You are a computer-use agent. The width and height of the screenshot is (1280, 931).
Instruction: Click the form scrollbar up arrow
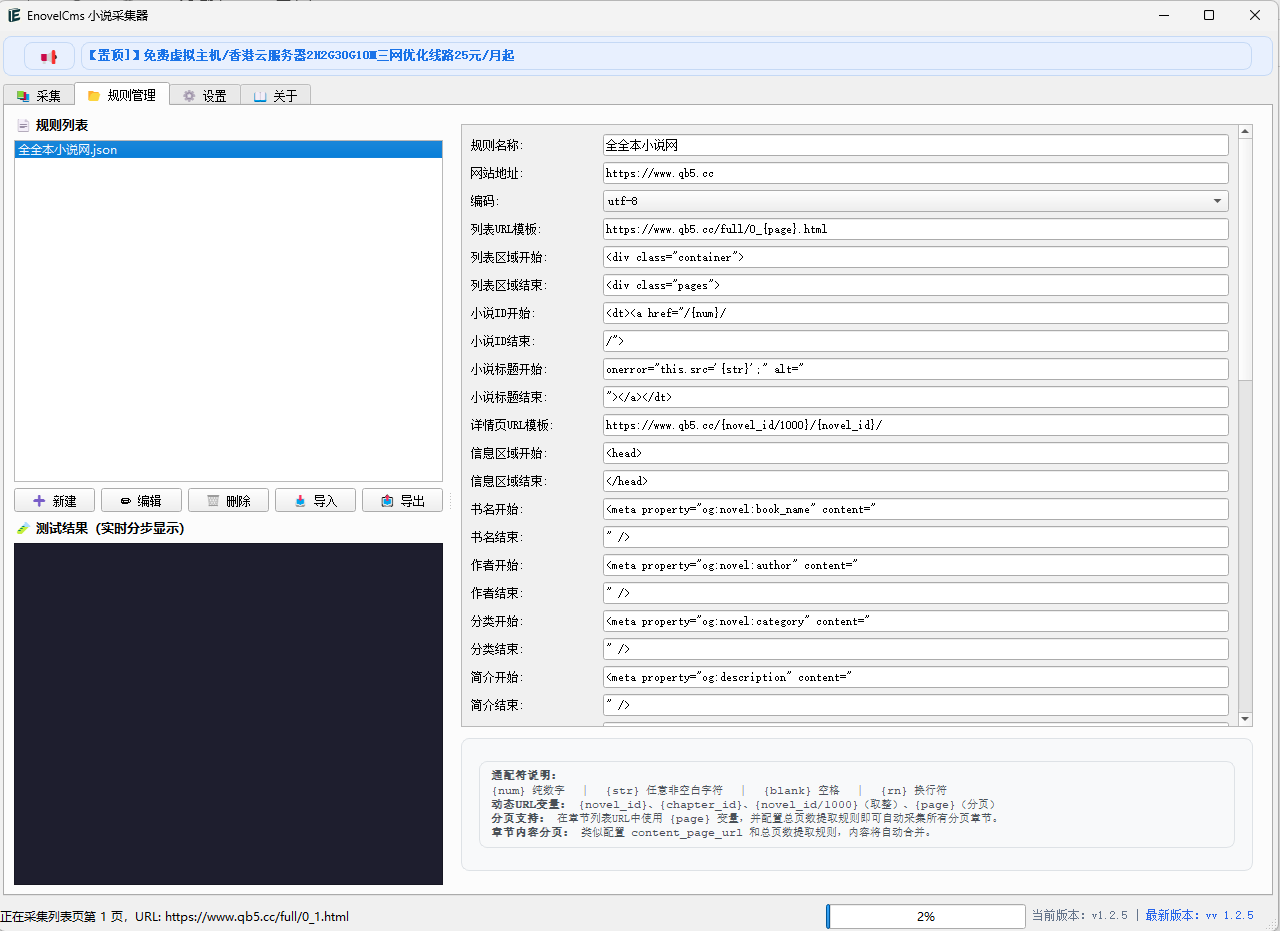click(1245, 131)
